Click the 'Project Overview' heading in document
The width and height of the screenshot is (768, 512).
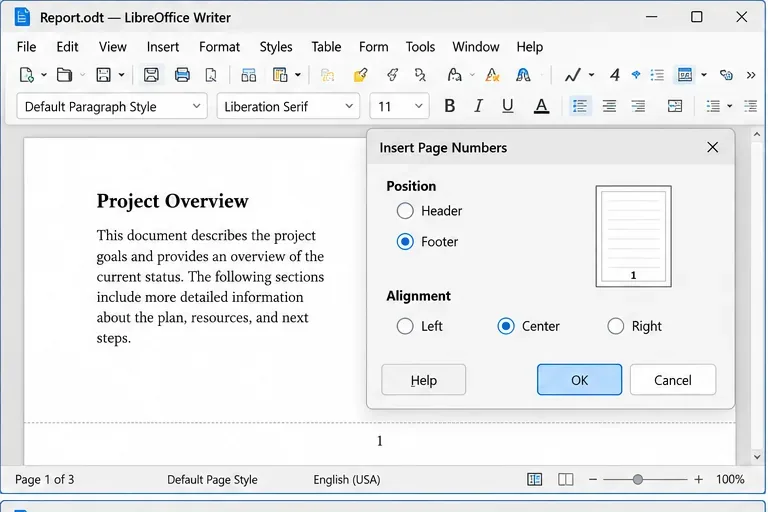point(172,201)
